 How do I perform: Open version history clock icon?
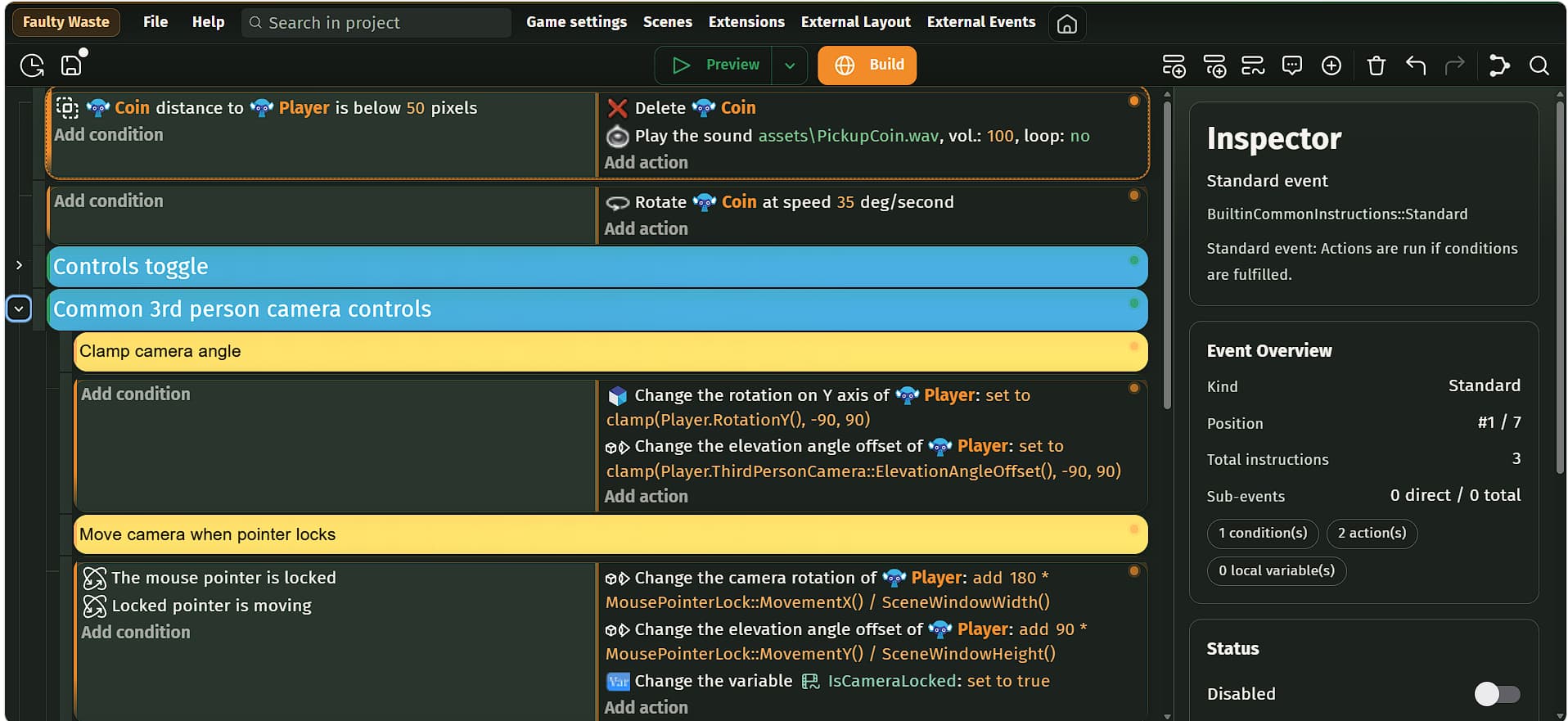[x=32, y=65]
